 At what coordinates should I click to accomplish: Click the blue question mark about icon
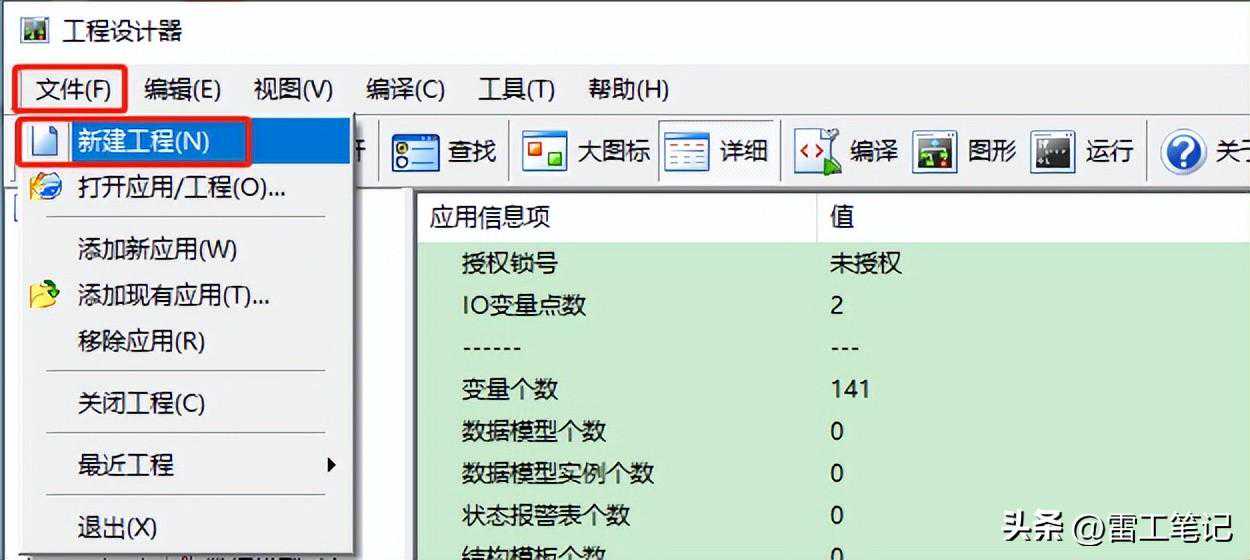click(x=1182, y=153)
